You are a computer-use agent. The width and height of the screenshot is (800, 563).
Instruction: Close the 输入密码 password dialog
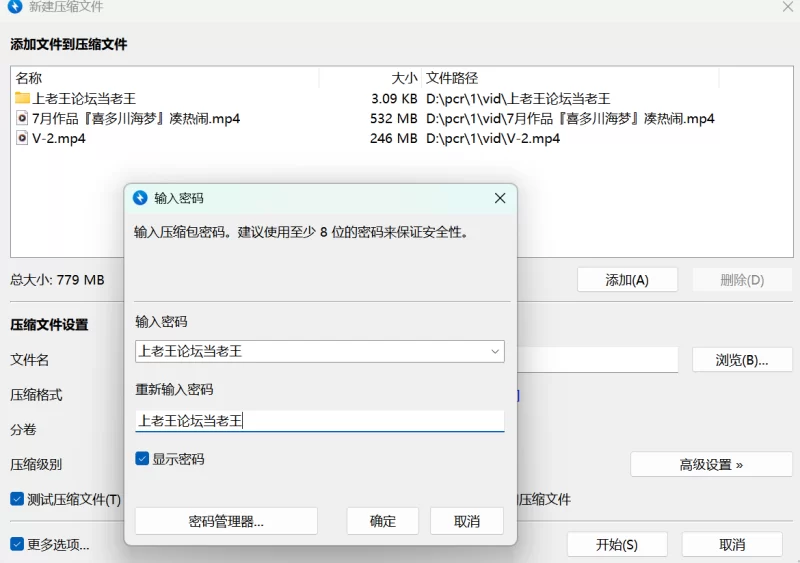point(500,198)
